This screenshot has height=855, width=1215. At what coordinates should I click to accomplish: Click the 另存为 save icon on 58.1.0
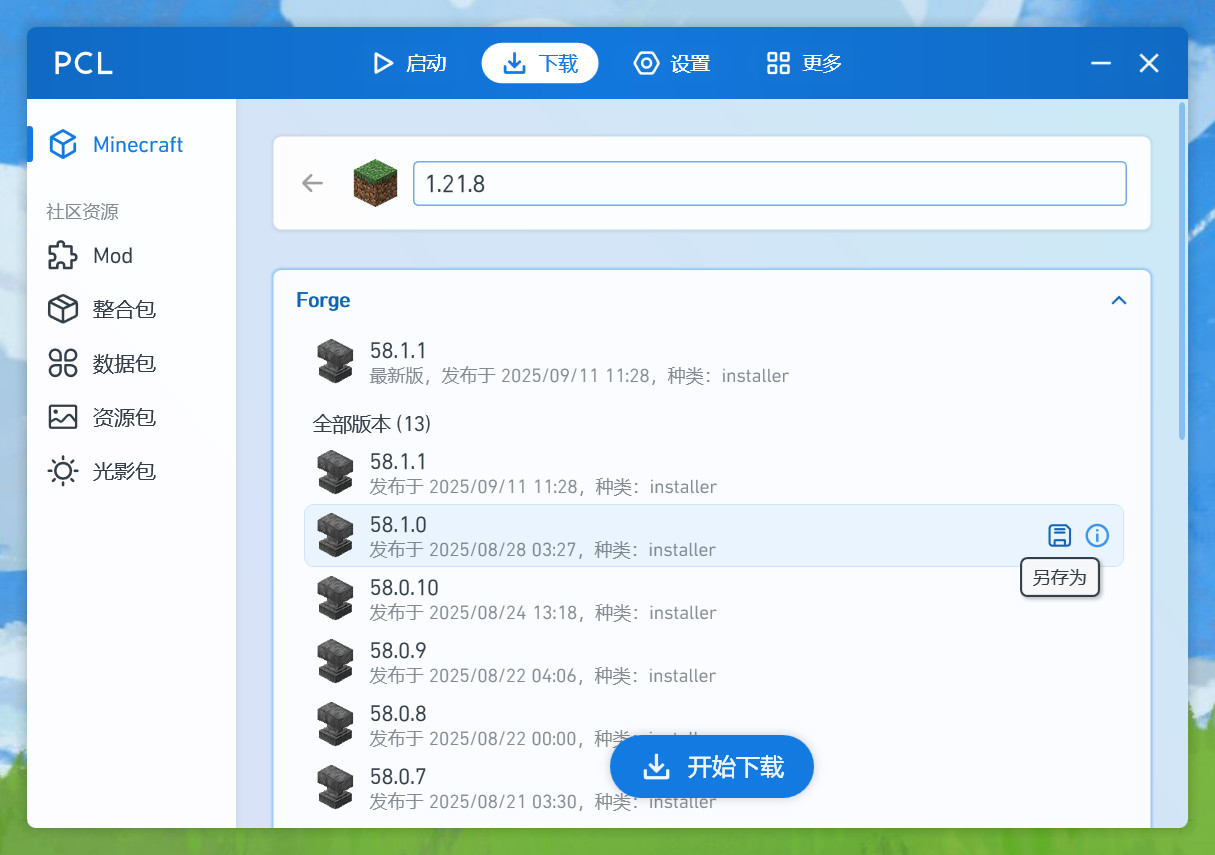tap(1060, 536)
